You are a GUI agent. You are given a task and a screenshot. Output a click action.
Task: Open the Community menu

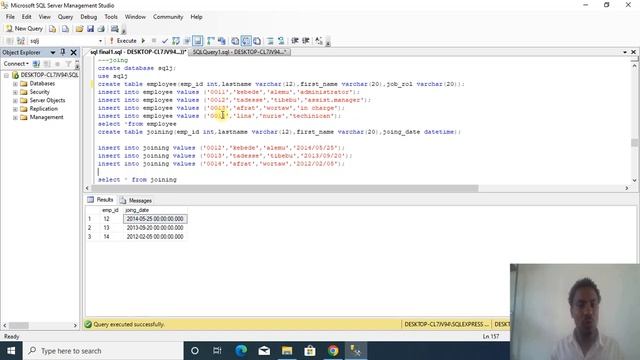tap(168, 17)
